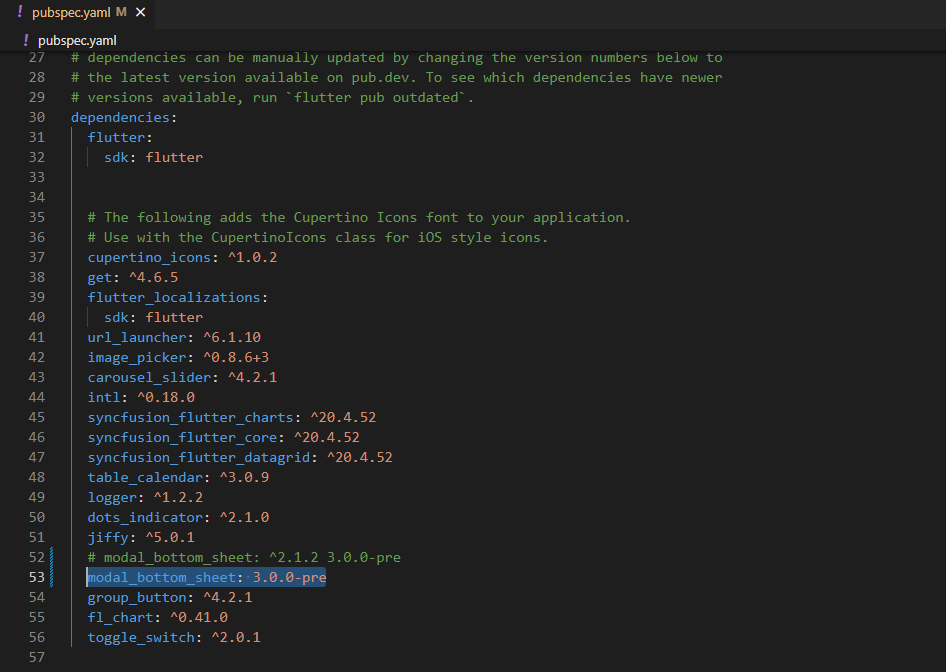Click commented modal_bottom_sheet line 52
The height and width of the screenshot is (672, 946).
click(x=244, y=557)
